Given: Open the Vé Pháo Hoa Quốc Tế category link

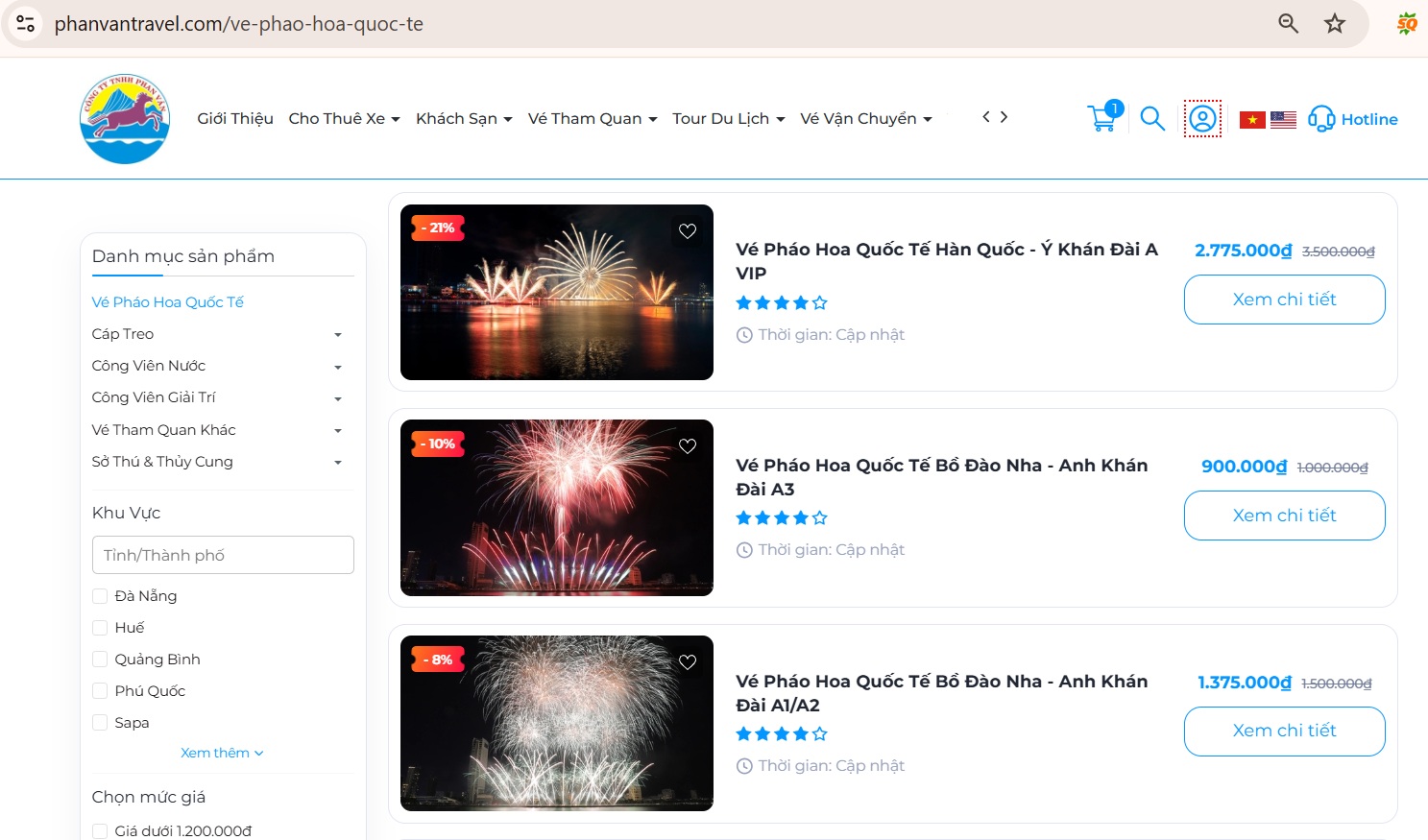Looking at the screenshot, I should click(x=167, y=301).
